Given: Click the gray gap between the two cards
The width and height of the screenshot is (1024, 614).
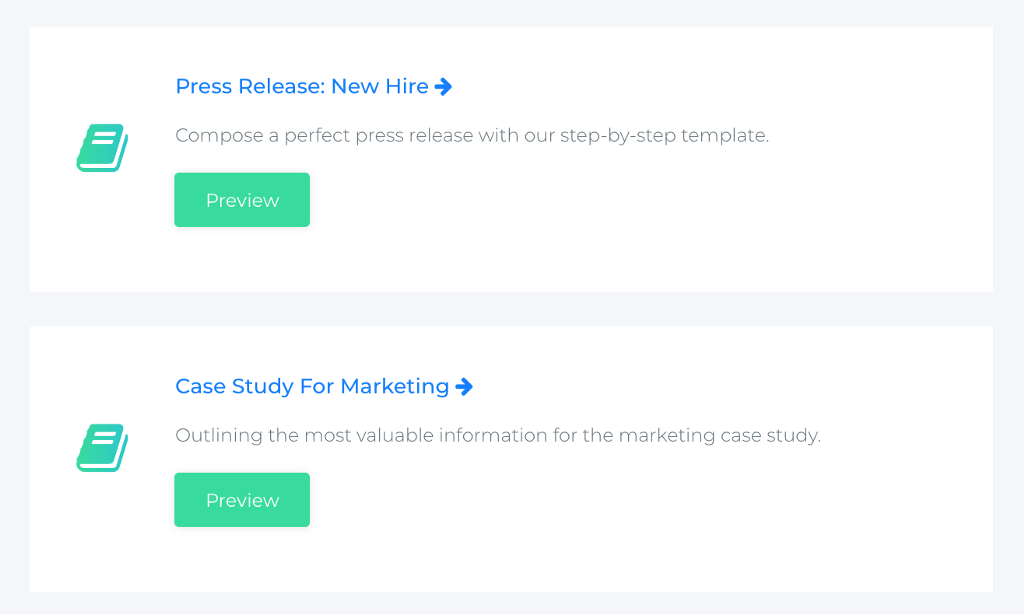Looking at the screenshot, I should coord(512,309).
